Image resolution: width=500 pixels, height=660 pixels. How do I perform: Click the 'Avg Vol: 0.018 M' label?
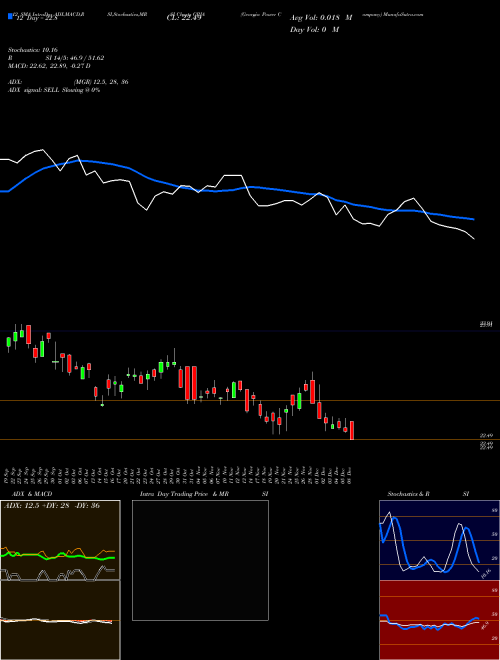click(x=321, y=18)
